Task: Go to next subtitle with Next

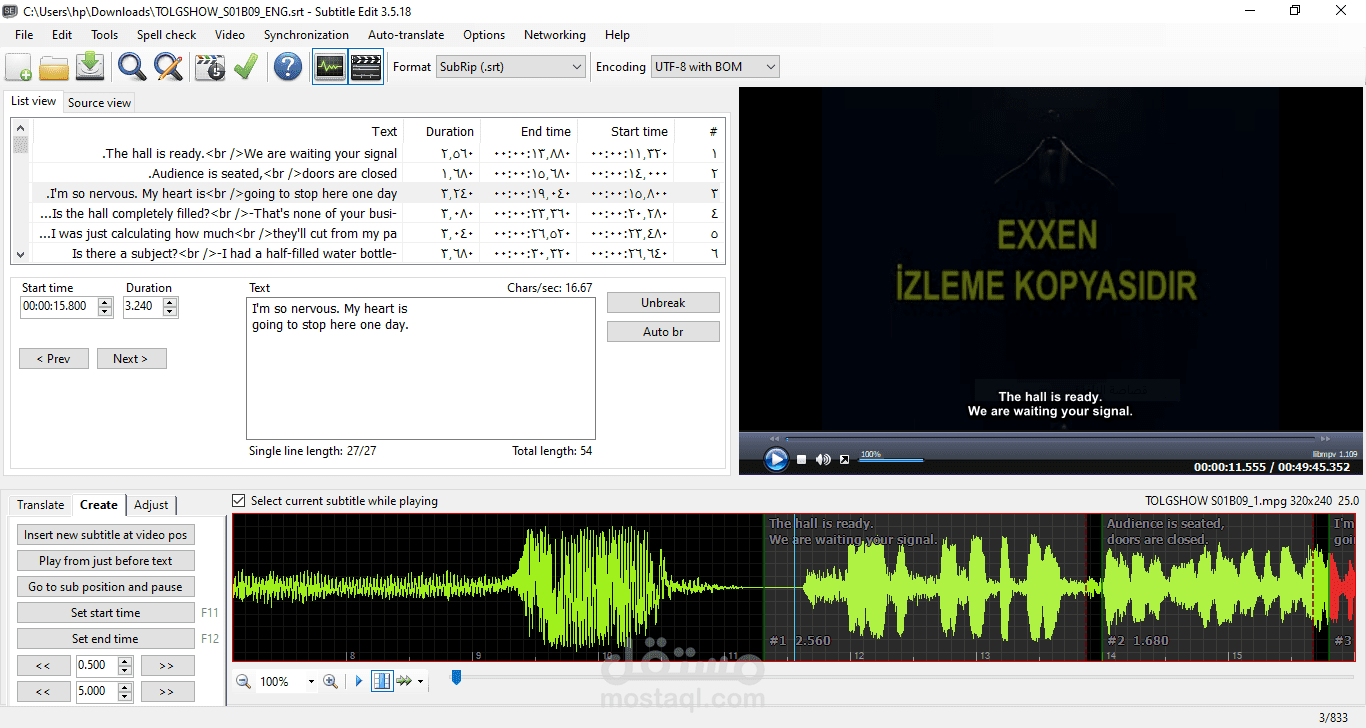Action: pyautogui.click(x=131, y=358)
